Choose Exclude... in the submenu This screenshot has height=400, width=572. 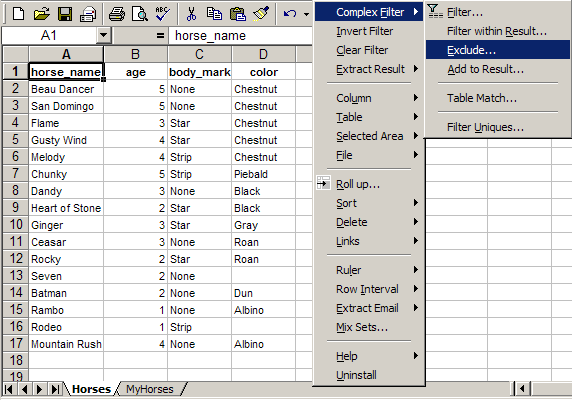[x=498, y=50]
